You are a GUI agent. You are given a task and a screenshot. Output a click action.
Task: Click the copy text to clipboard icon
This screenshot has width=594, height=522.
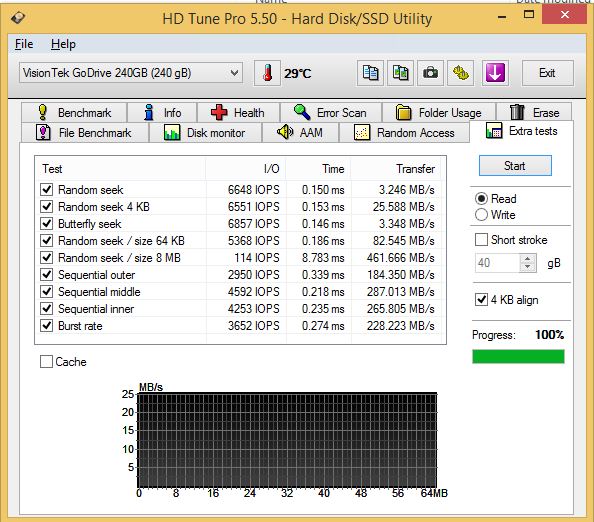pos(370,73)
